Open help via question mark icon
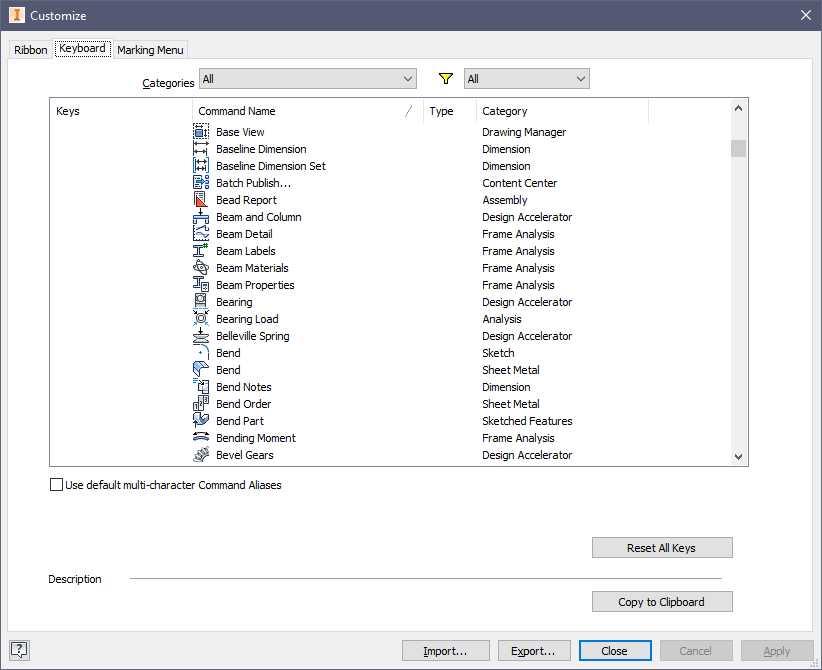This screenshot has height=670, width=822. pos(19,650)
